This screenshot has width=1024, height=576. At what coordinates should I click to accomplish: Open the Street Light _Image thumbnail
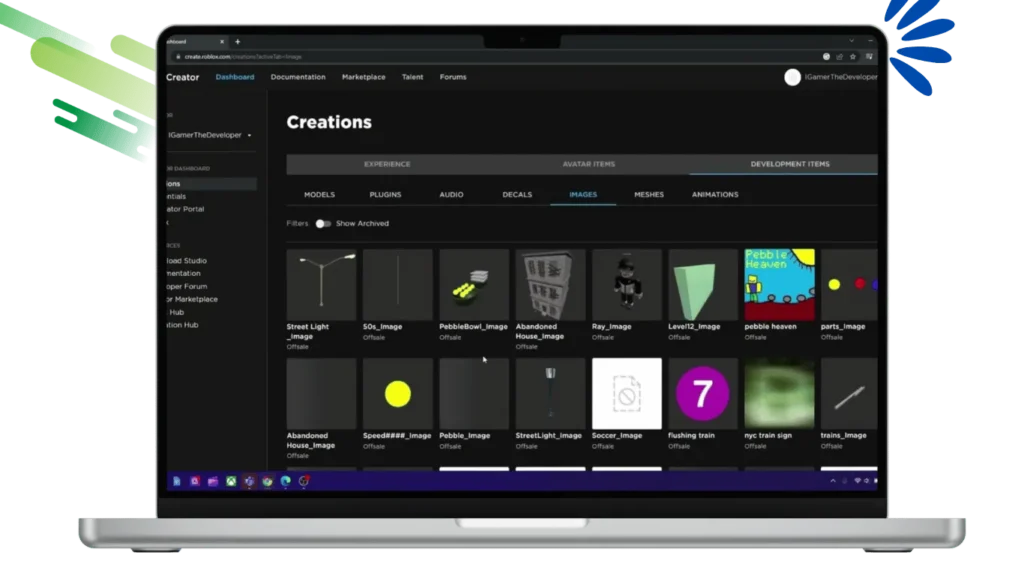[x=321, y=285]
